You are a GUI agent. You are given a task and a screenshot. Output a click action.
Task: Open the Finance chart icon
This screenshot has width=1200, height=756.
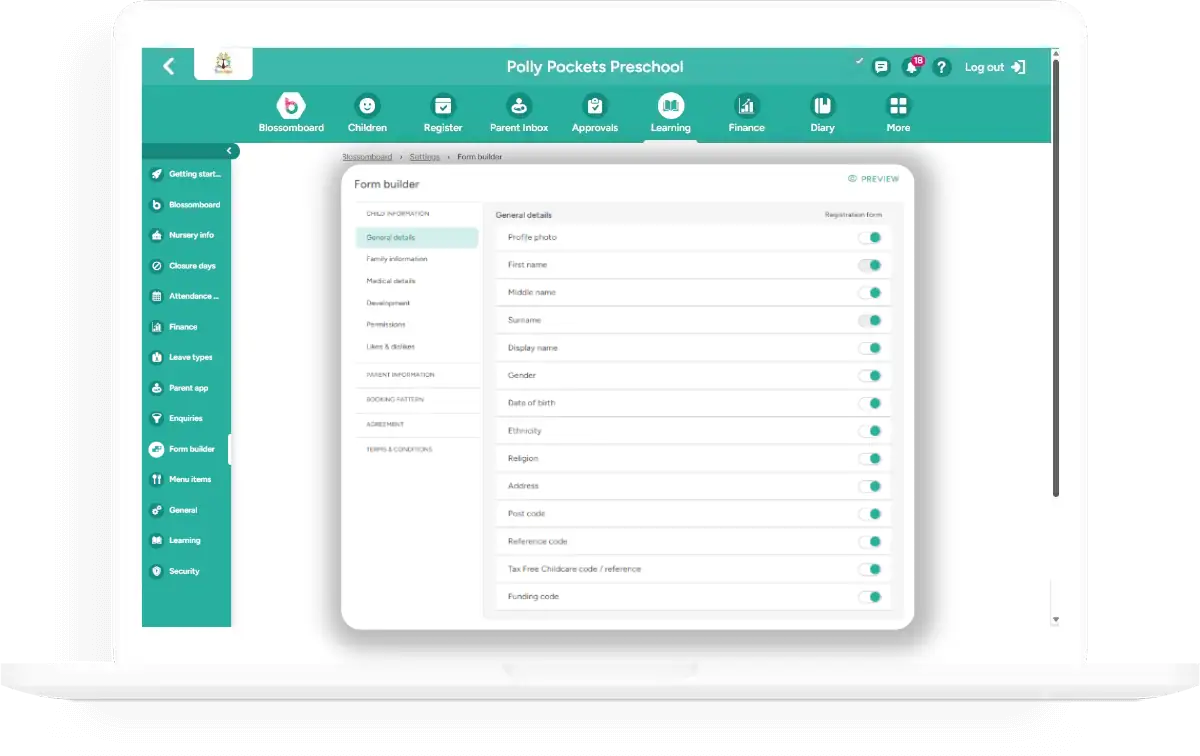[x=746, y=106]
